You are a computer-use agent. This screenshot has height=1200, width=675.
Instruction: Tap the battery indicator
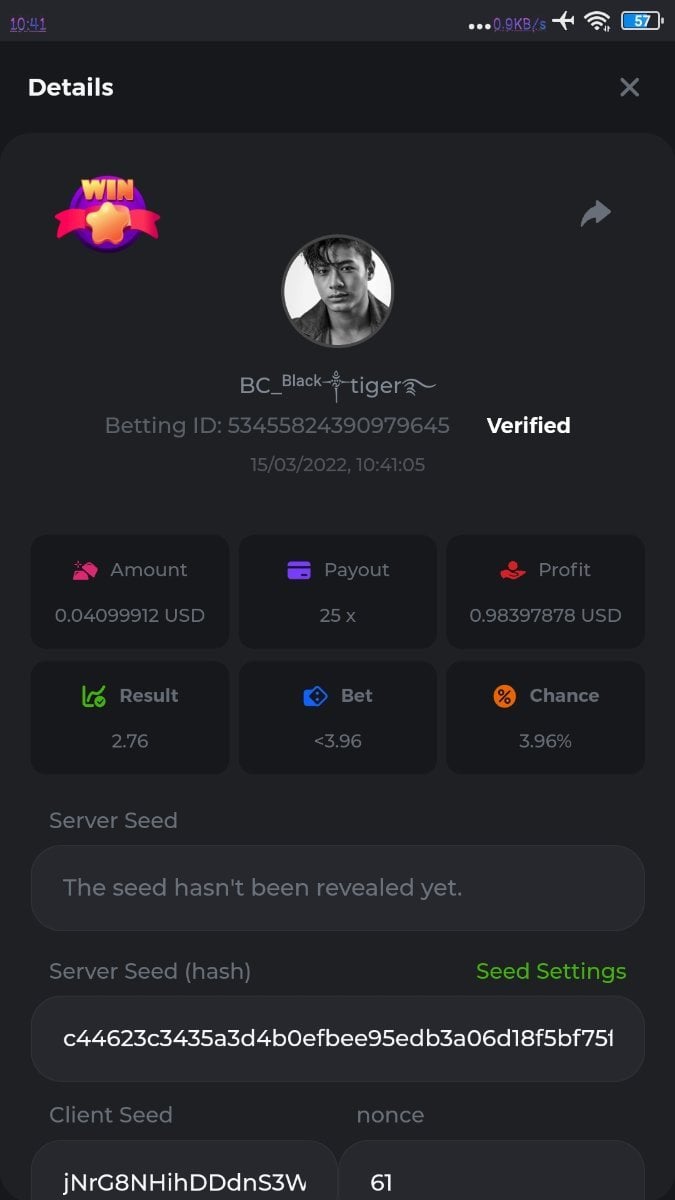pos(642,21)
